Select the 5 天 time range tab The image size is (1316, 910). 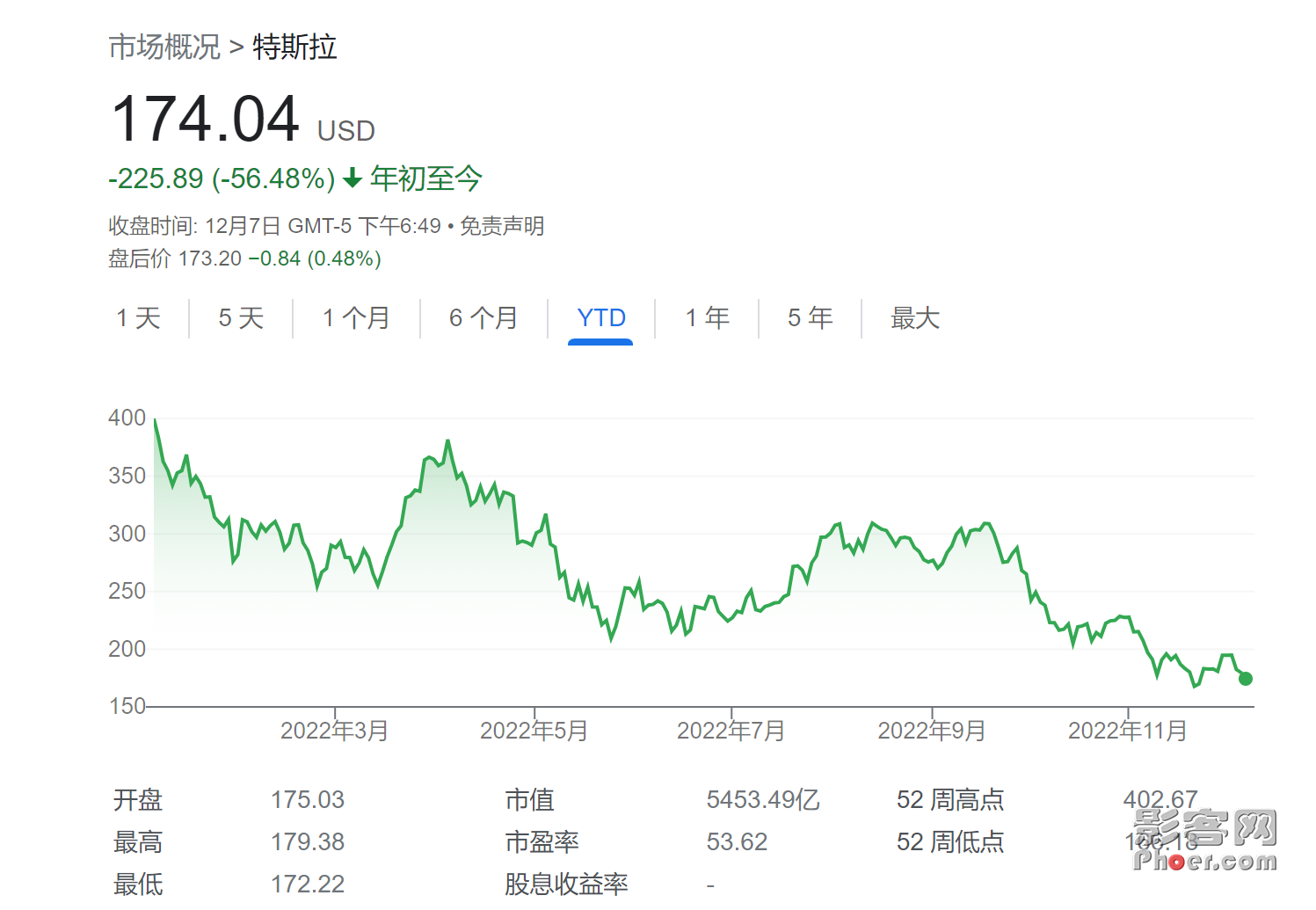click(241, 318)
